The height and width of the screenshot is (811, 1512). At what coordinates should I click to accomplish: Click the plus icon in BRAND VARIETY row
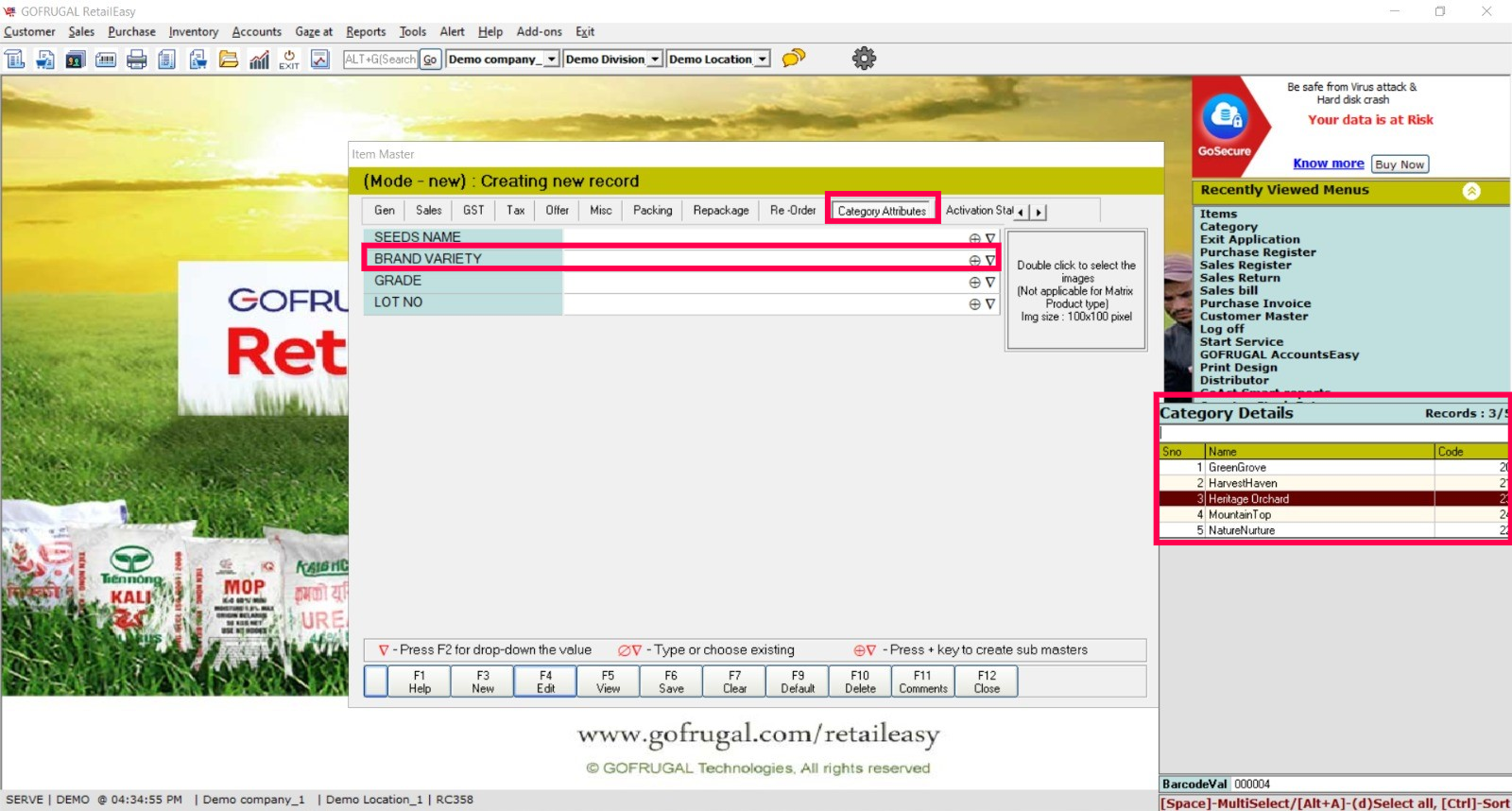pyautogui.click(x=974, y=260)
